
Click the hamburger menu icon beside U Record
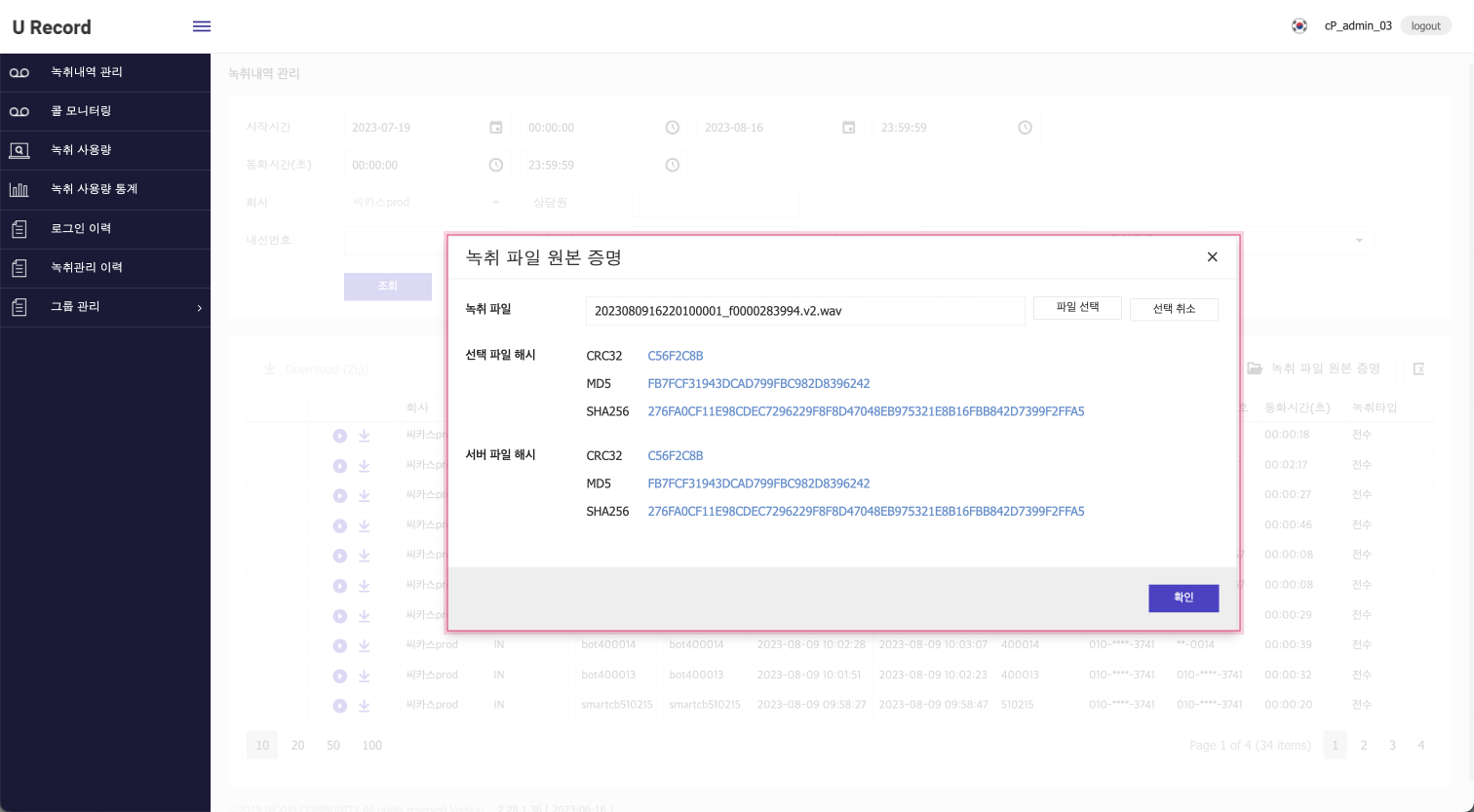[x=202, y=26]
